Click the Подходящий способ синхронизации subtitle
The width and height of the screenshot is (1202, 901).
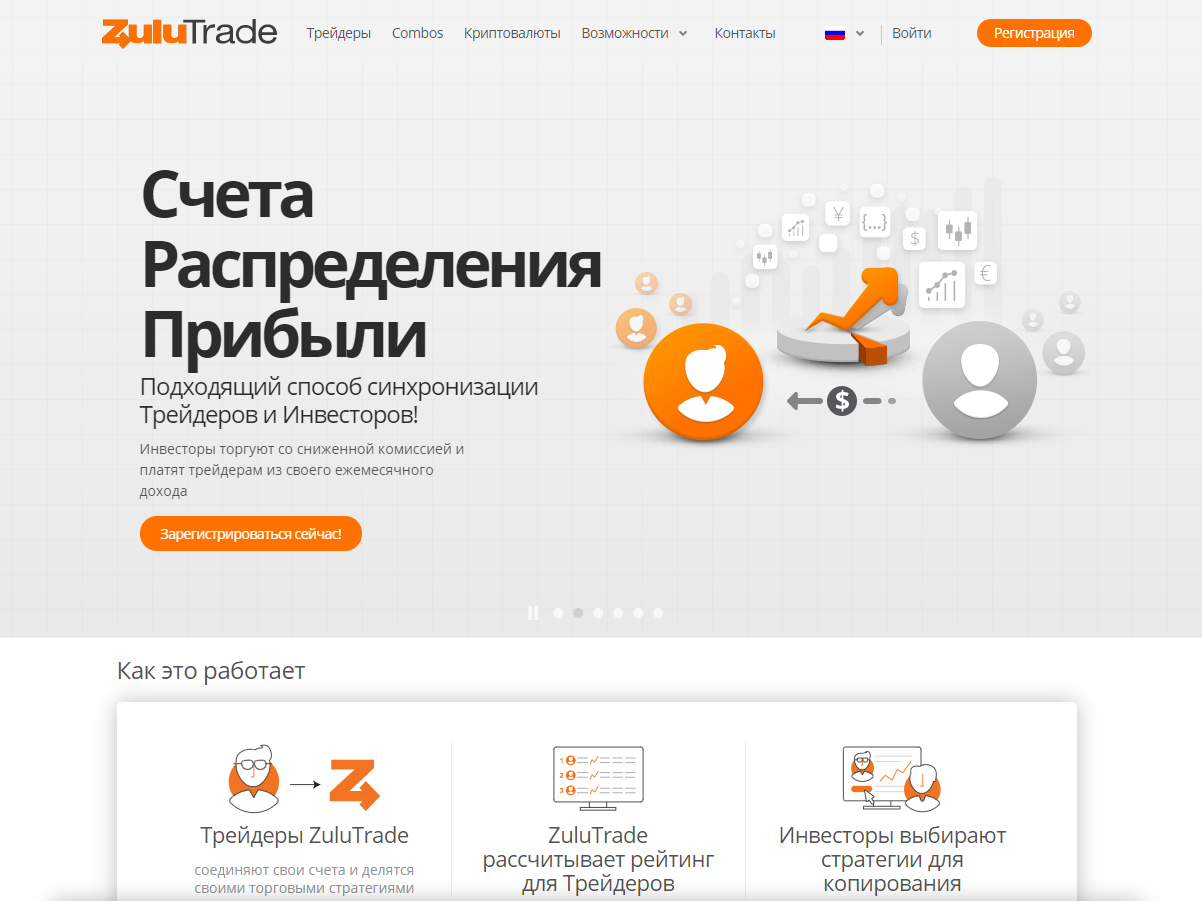click(x=339, y=400)
